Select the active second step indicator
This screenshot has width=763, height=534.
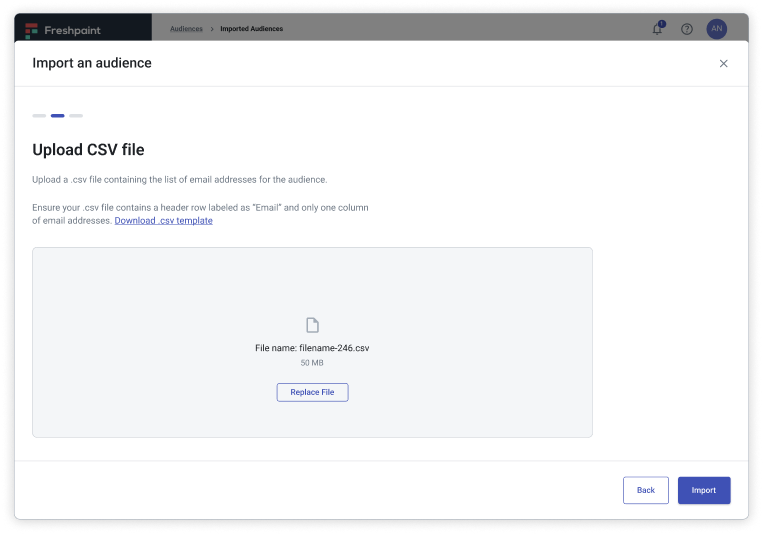pos(58,116)
